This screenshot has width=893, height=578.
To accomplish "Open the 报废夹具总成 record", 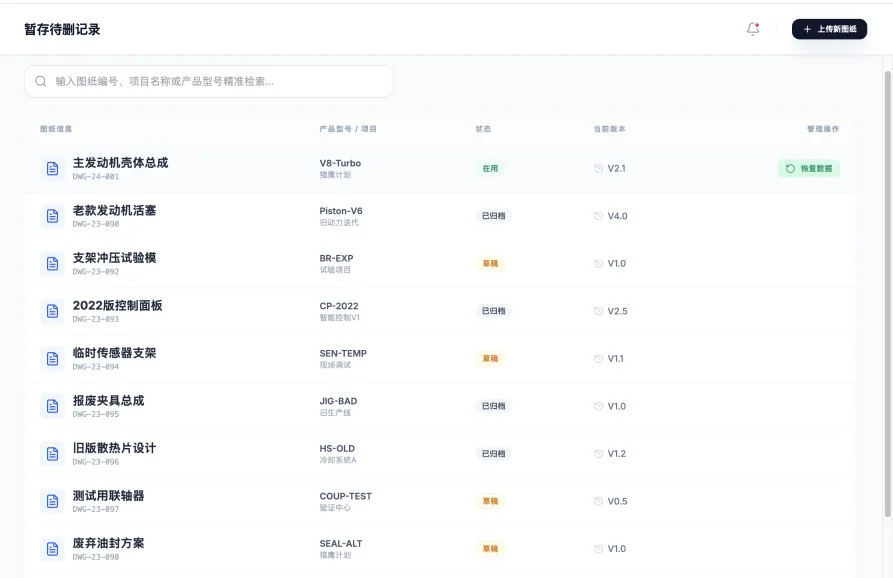I will click(x=108, y=400).
